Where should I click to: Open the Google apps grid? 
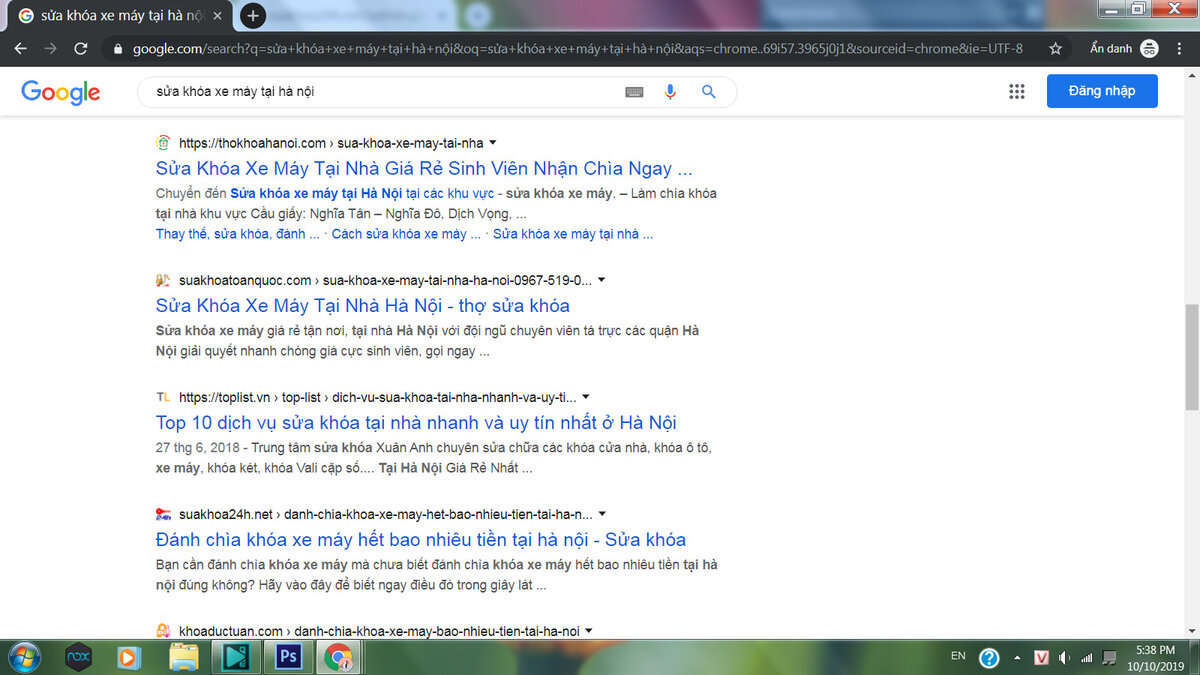tap(1017, 92)
